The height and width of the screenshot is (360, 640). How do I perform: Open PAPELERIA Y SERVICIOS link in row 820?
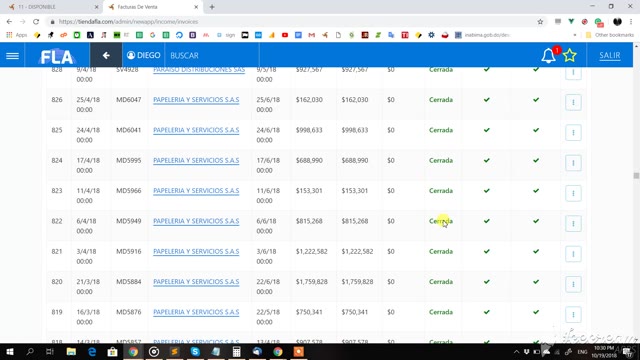coord(196,282)
